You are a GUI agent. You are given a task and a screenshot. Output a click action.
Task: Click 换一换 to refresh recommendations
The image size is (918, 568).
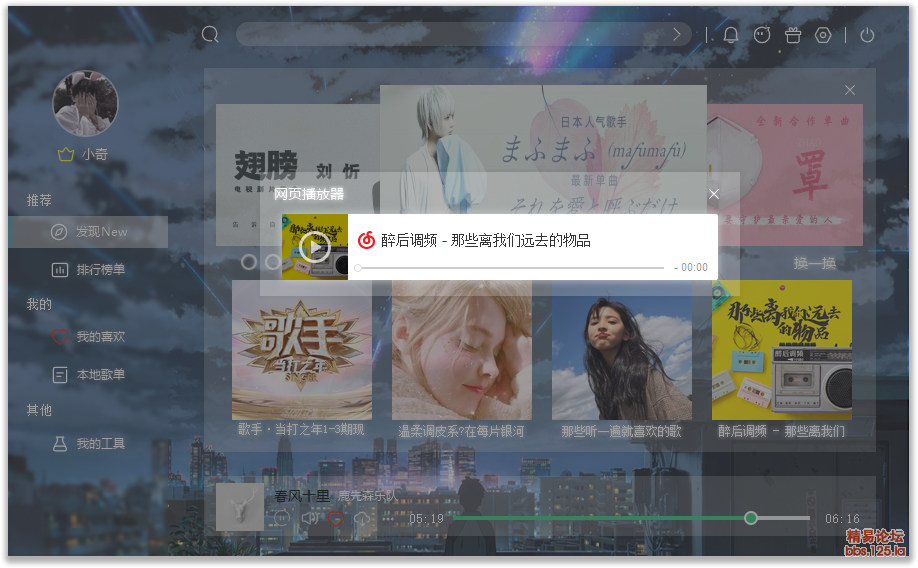pos(814,264)
